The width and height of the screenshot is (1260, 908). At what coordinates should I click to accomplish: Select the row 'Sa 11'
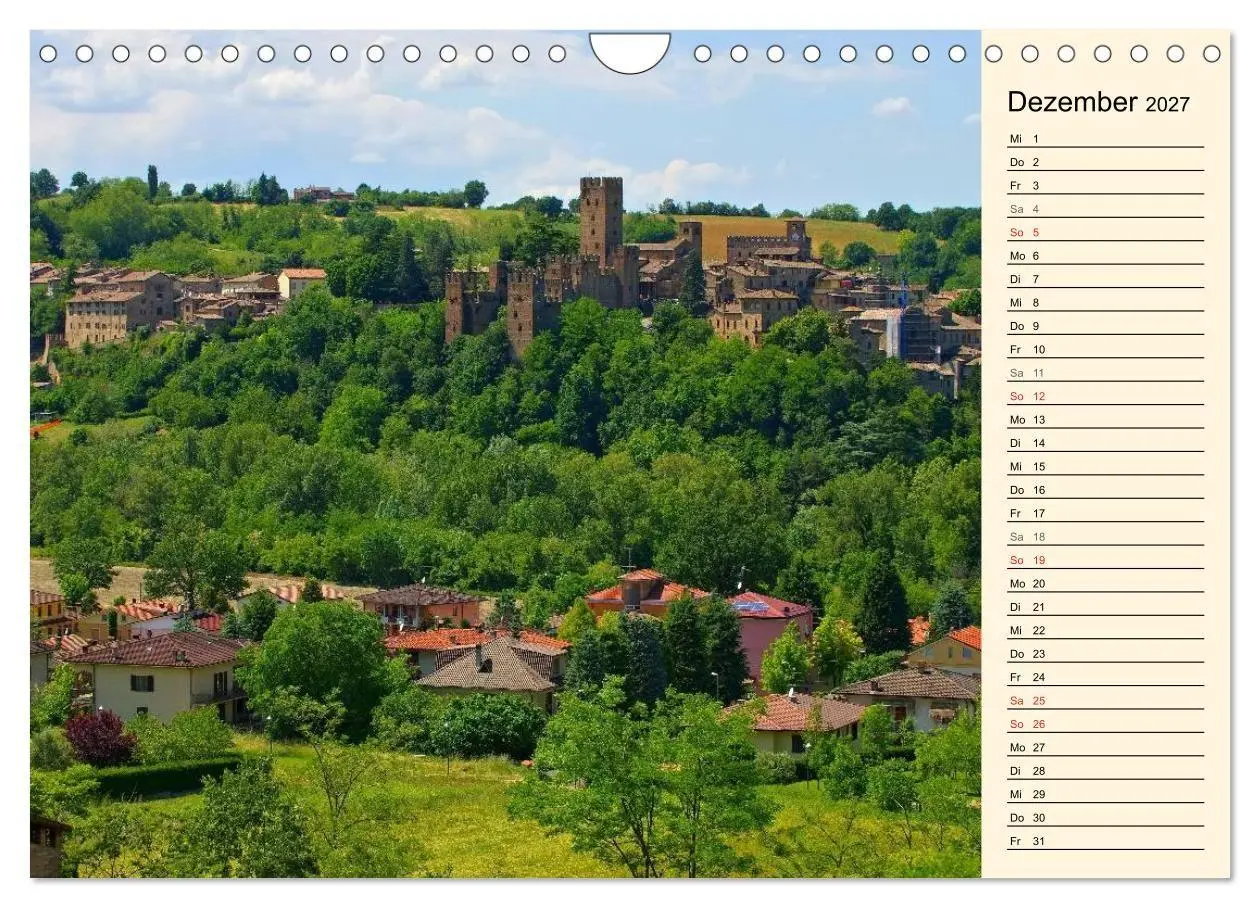1105,373
